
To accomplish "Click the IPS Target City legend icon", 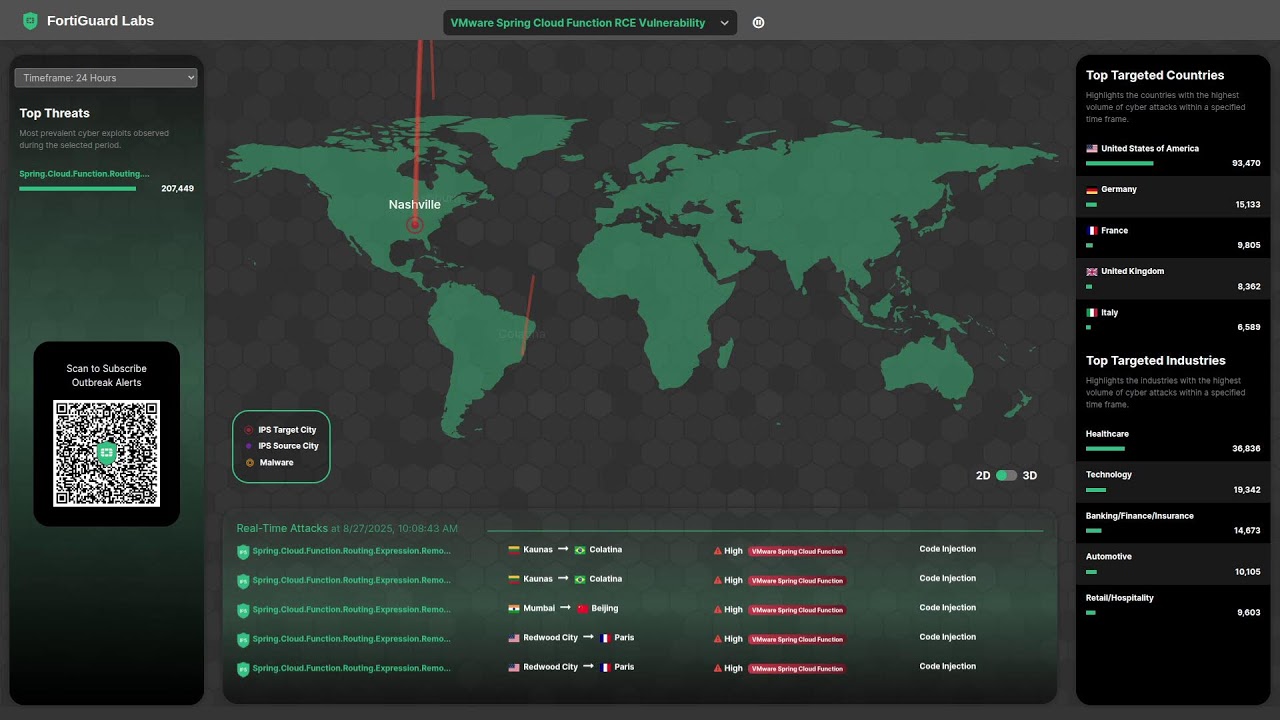I will [248, 430].
